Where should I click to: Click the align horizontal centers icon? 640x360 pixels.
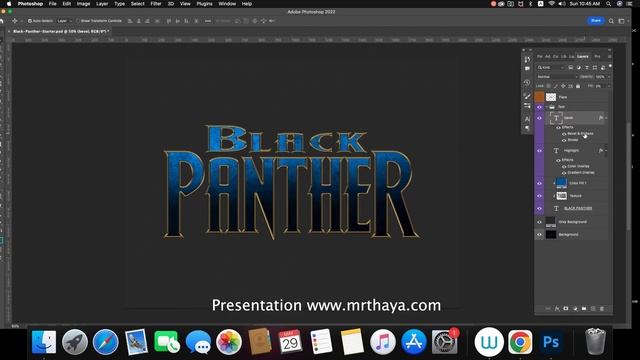tap(139, 21)
